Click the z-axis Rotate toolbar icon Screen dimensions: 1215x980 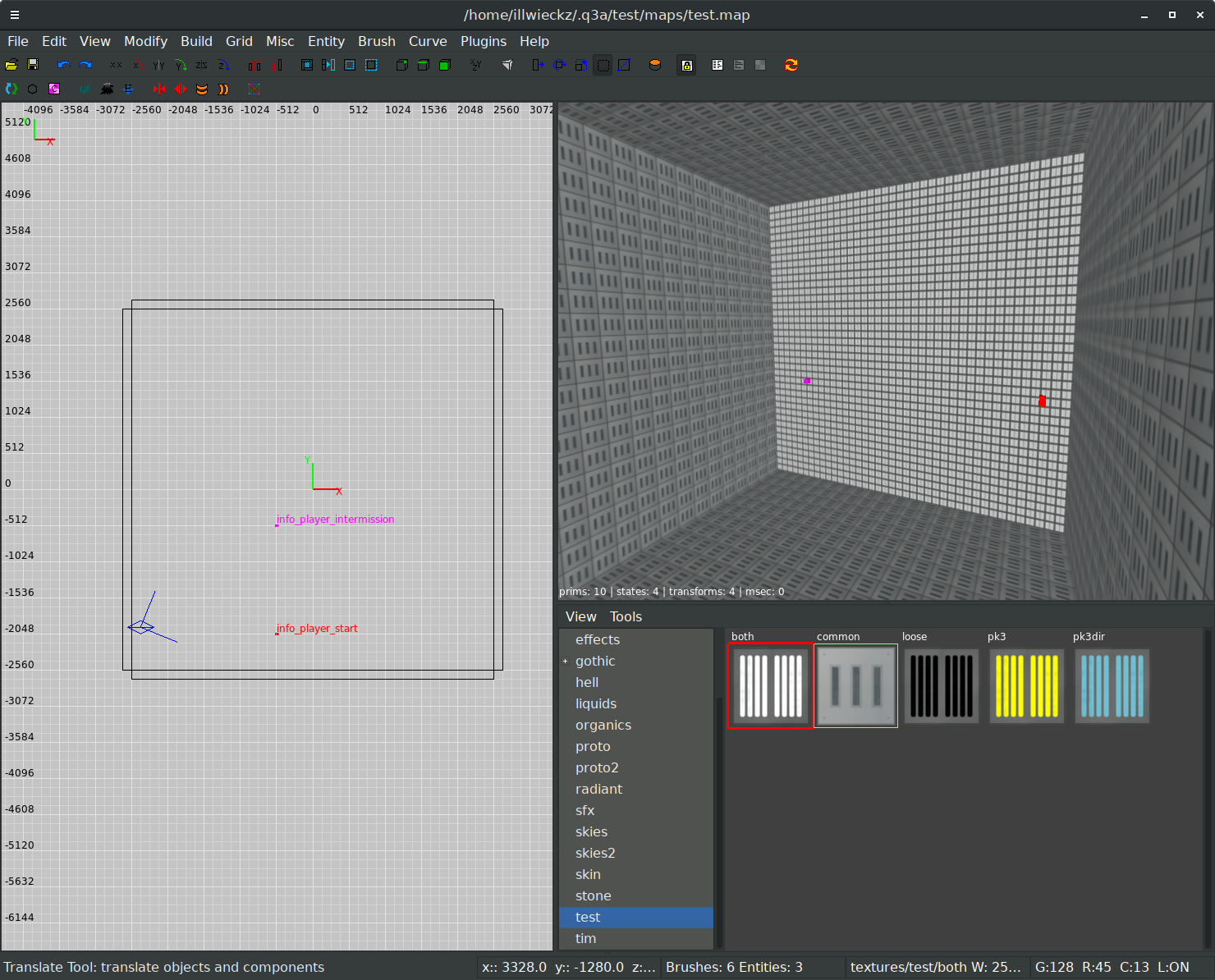(223, 65)
